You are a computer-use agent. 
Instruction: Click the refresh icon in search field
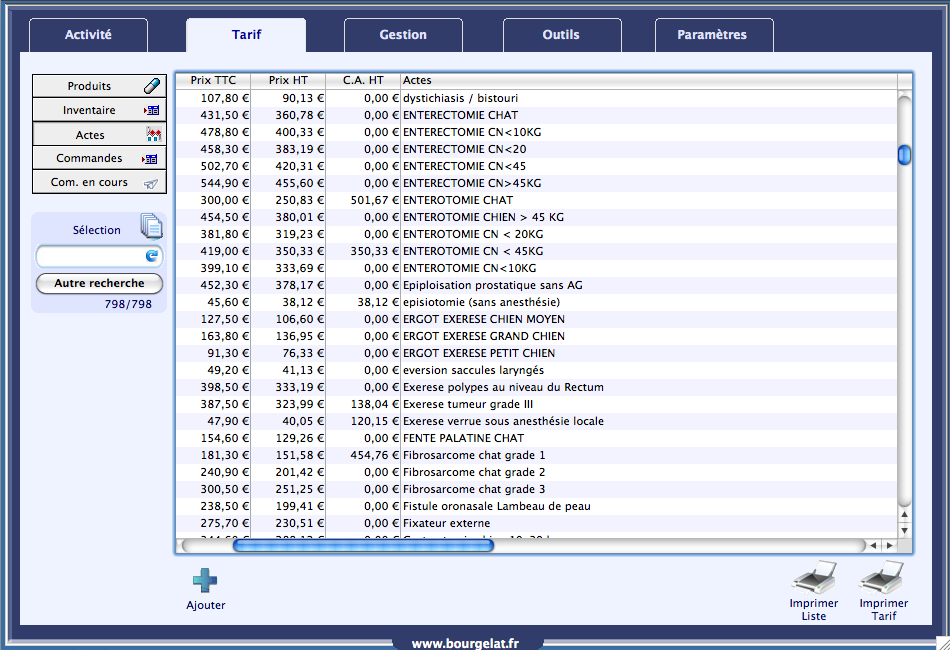[x=151, y=256]
